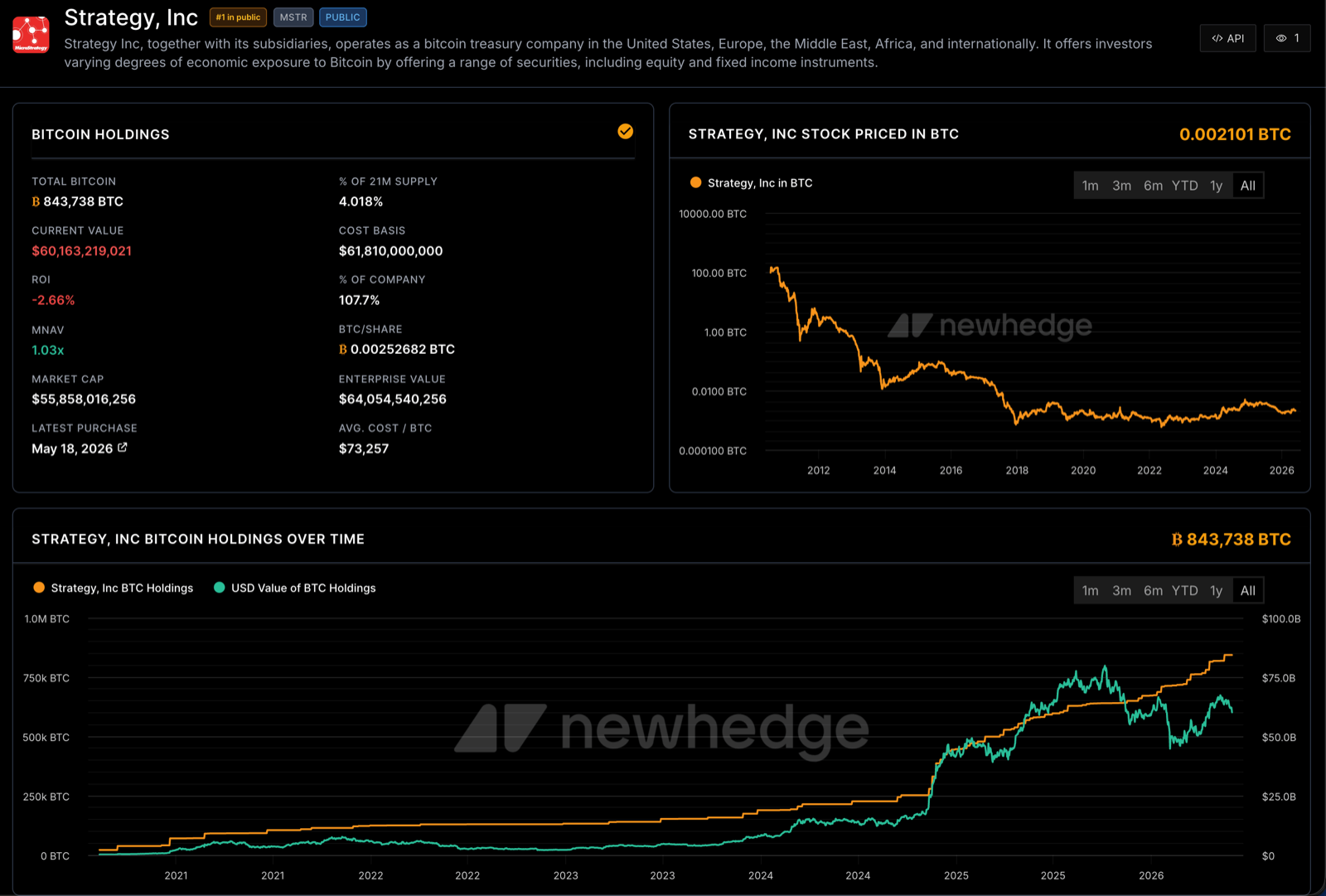The image size is (1326, 896).
Task: Click the MSTR ticker badge
Action: tap(293, 17)
